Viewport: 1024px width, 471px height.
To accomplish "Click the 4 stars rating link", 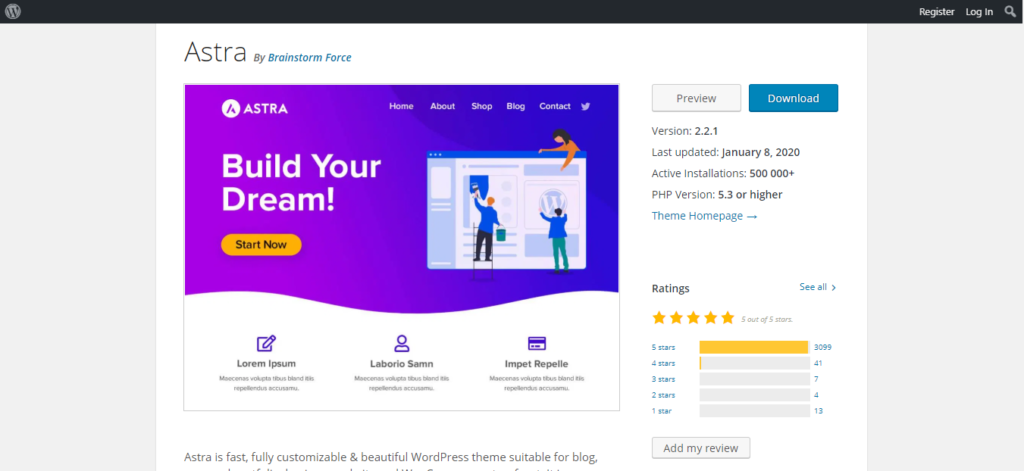I will [x=664, y=363].
